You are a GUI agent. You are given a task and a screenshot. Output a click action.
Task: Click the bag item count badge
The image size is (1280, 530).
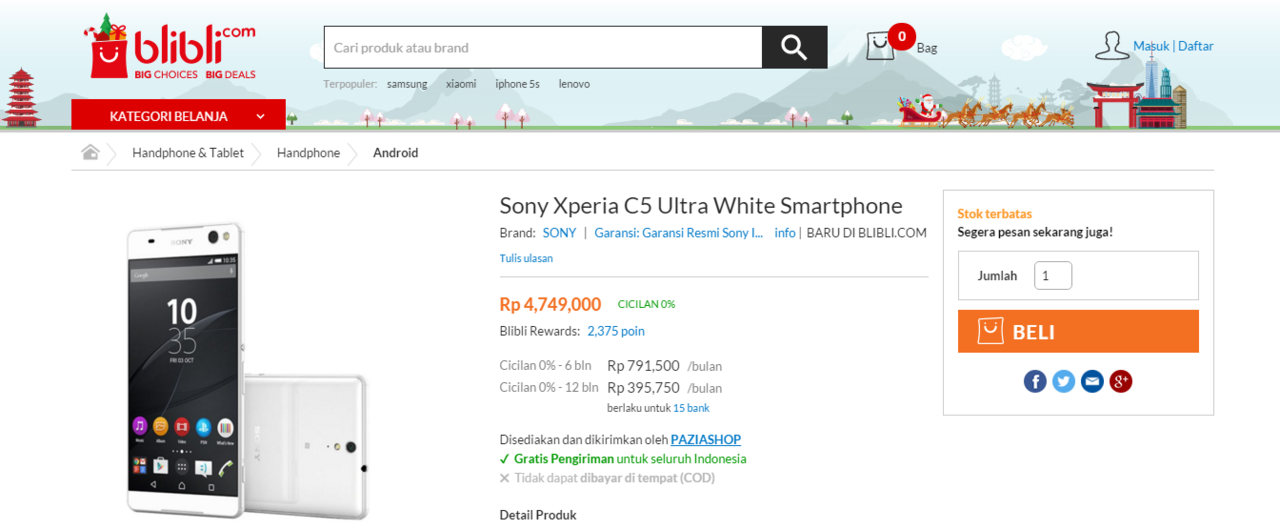click(x=901, y=37)
